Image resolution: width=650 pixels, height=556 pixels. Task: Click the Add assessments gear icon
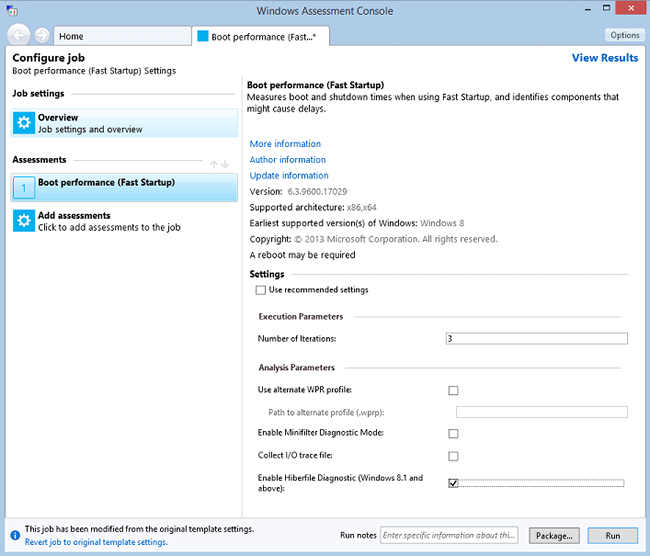tap(24, 221)
